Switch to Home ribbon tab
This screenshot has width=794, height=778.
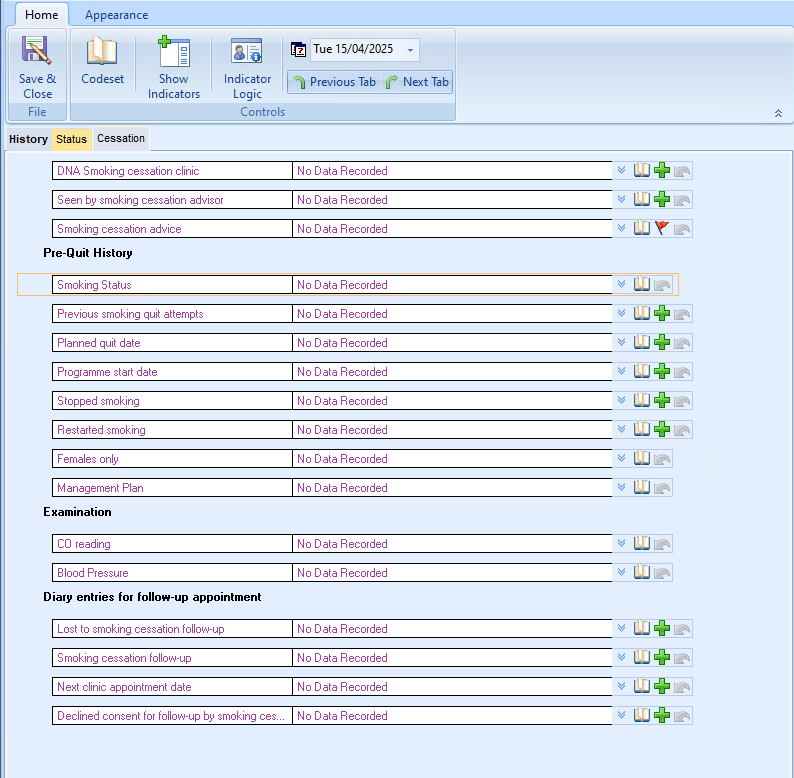tap(42, 15)
